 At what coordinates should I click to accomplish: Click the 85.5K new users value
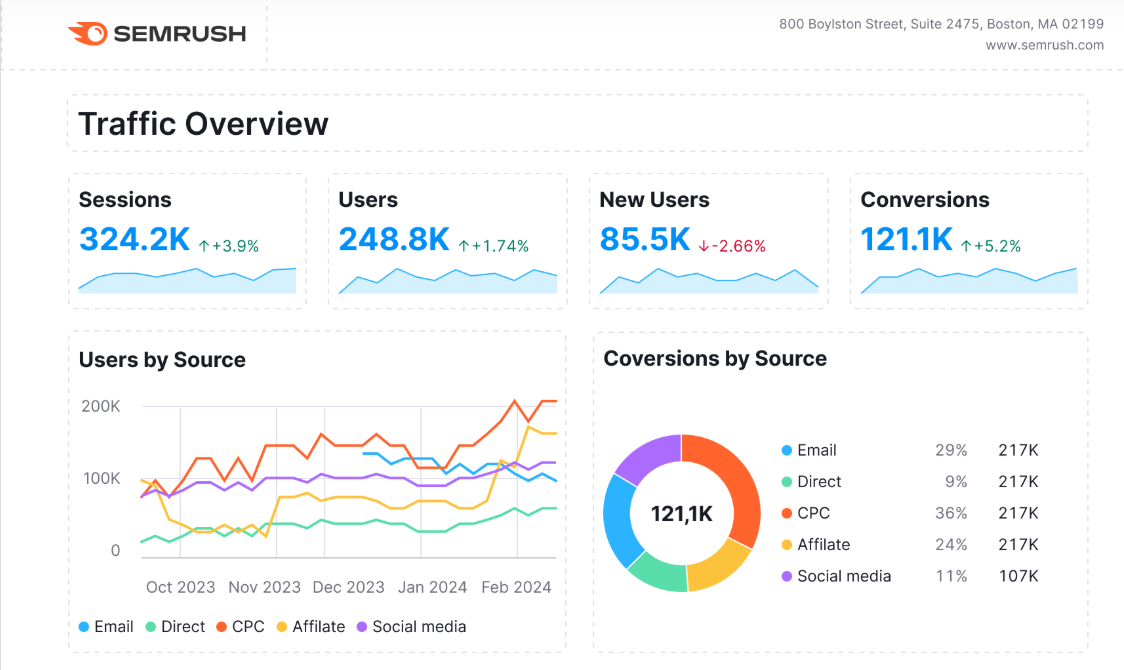point(645,239)
